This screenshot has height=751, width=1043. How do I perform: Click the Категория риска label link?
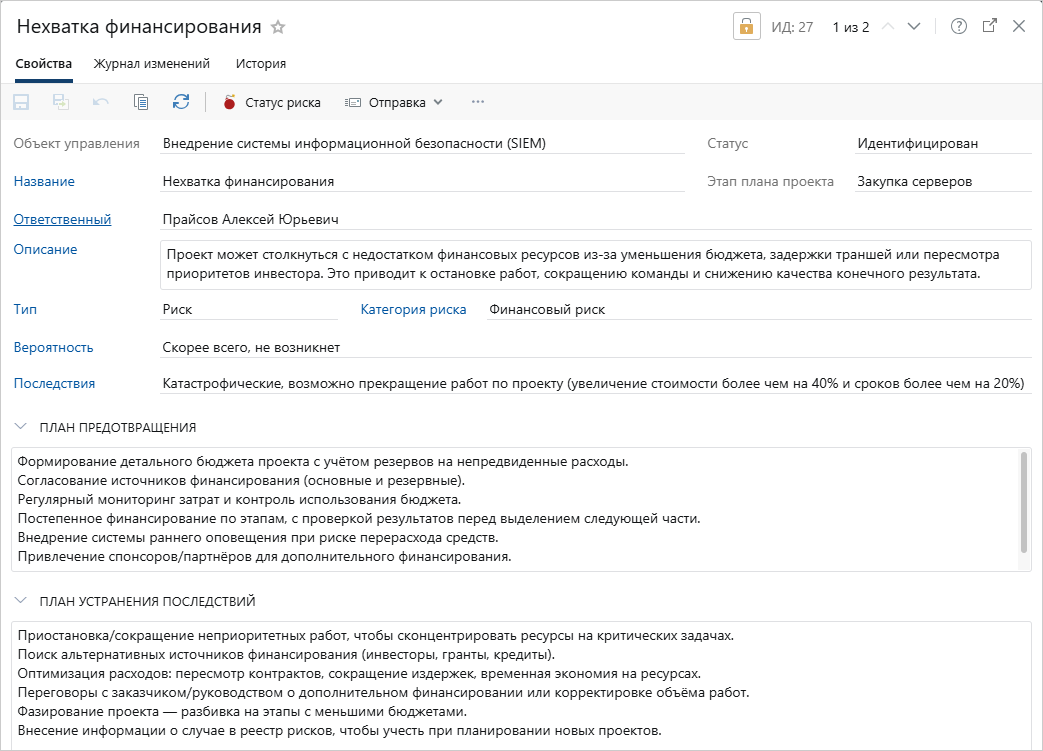tap(413, 310)
